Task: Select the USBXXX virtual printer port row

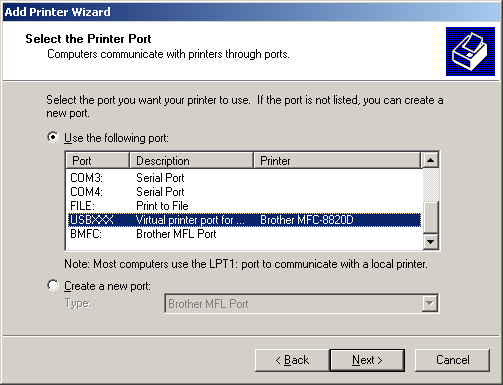Action: tap(244, 220)
